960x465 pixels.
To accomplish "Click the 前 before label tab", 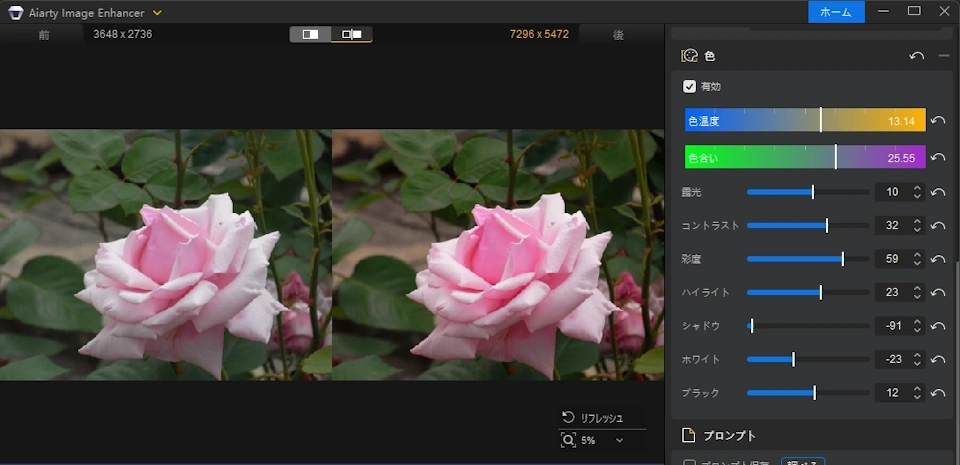I will 43,35.
